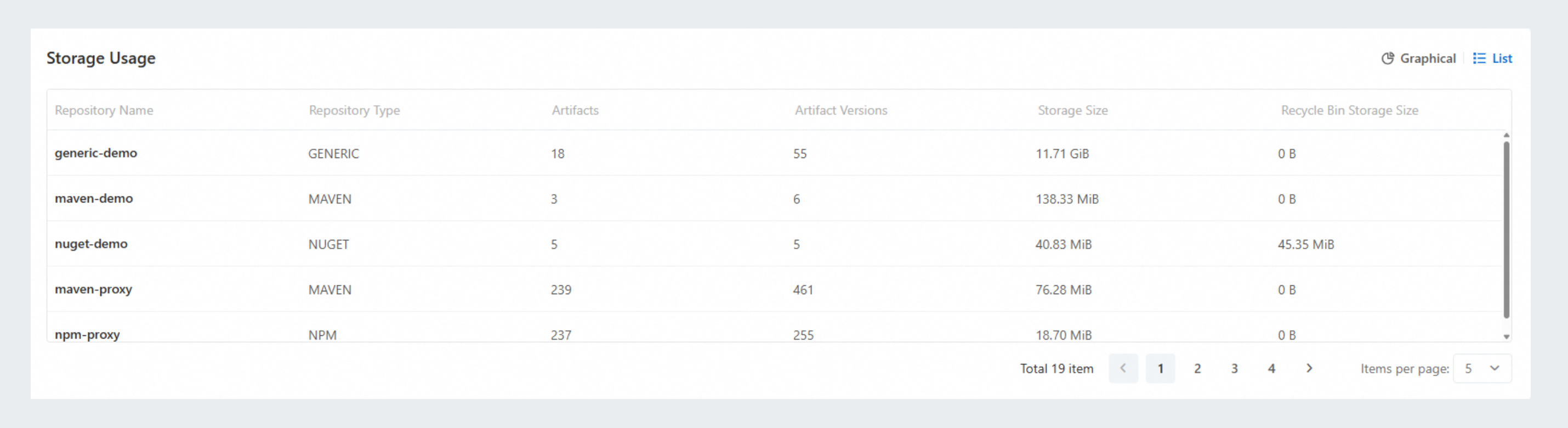Open the nuget-demo repository
Image resolution: width=1568 pixels, height=428 pixels.
point(92,244)
